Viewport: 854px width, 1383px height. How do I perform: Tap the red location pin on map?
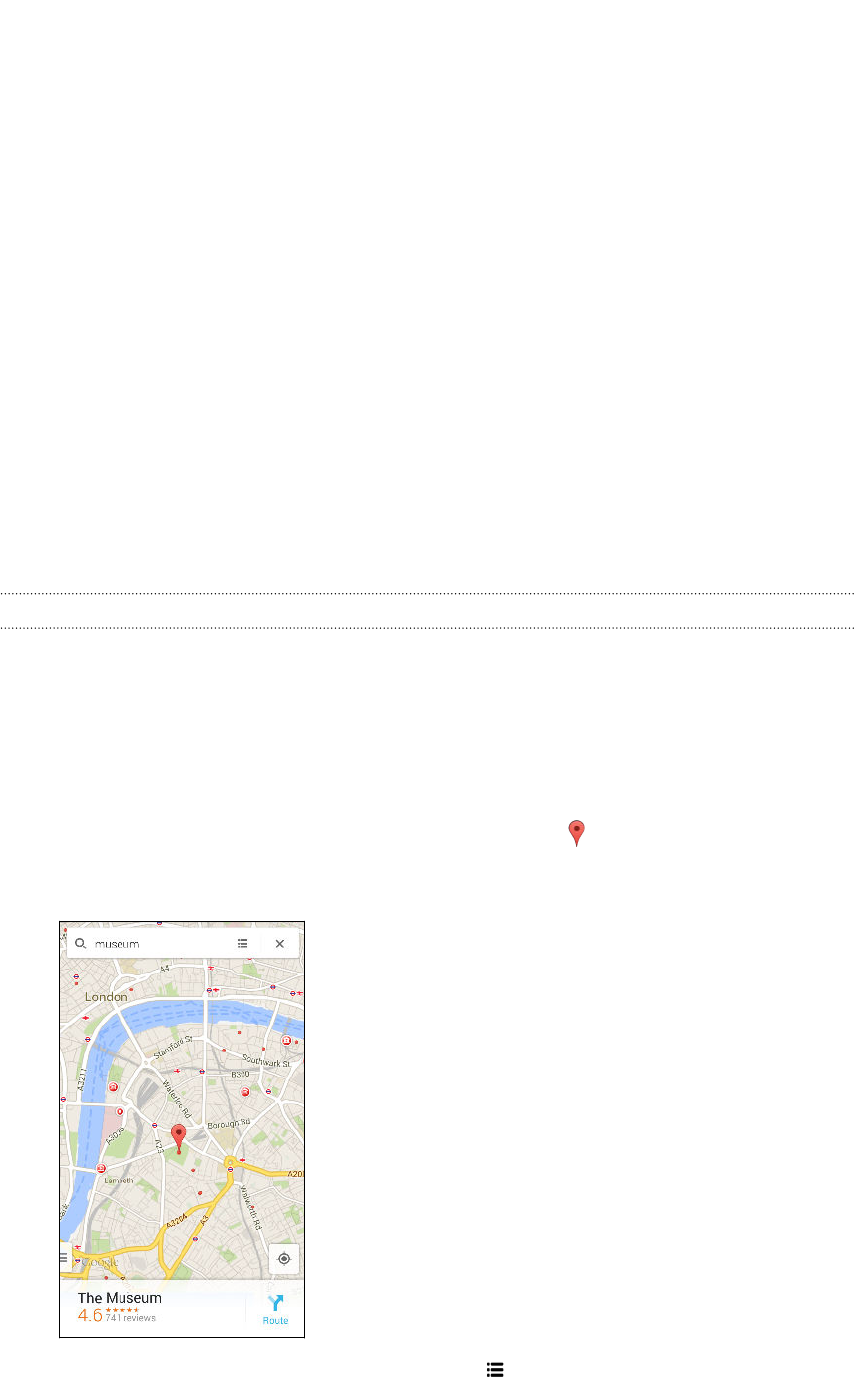pos(179,1139)
